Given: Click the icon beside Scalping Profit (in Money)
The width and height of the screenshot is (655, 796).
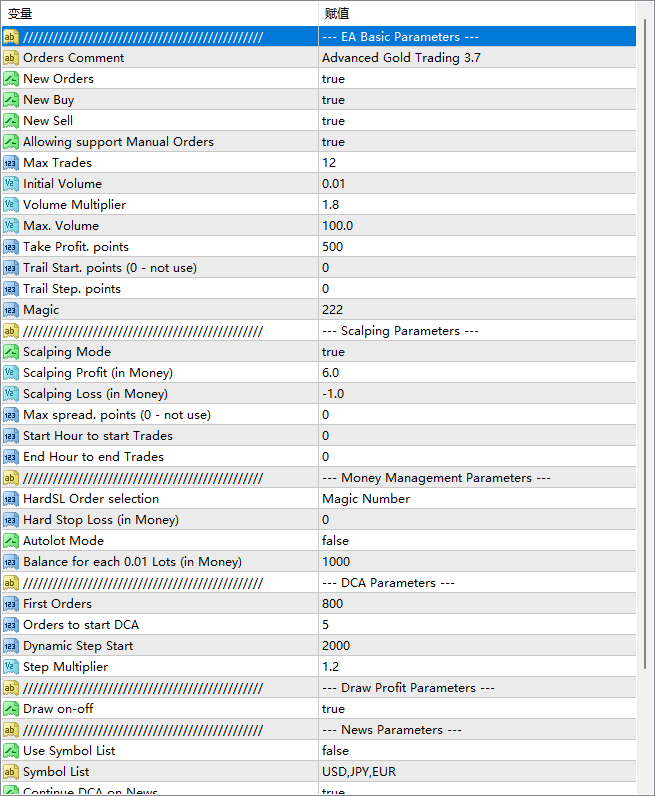Looking at the screenshot, I should [x=11, y=373].
